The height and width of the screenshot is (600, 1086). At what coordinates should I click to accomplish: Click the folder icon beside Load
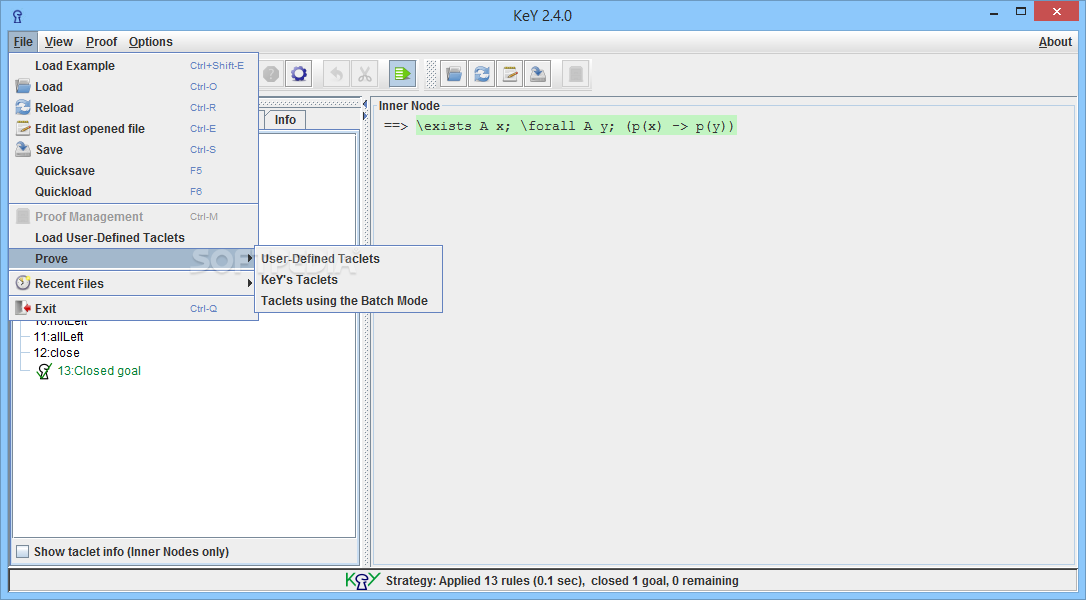(x=23, y=86)
